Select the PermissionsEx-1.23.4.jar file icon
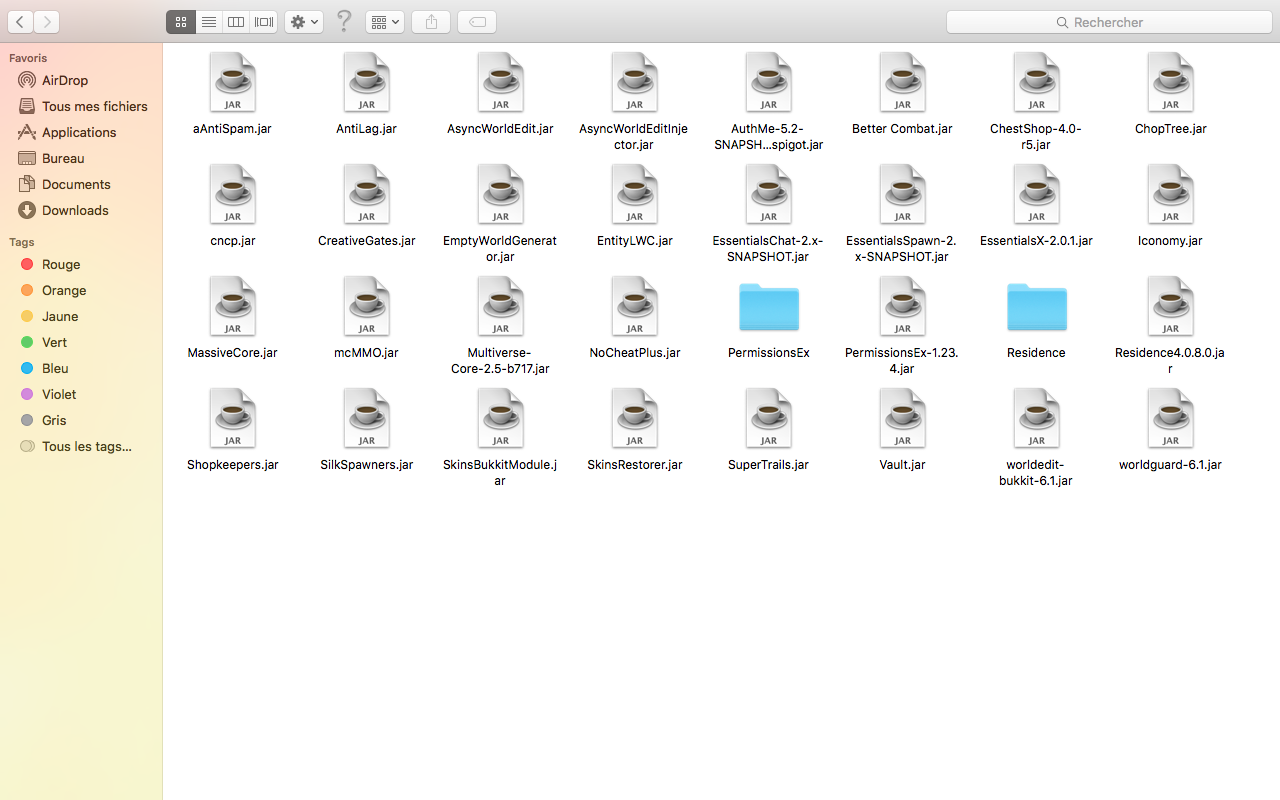The width and height of the screenshot is (1280, 800). [903, 306]
